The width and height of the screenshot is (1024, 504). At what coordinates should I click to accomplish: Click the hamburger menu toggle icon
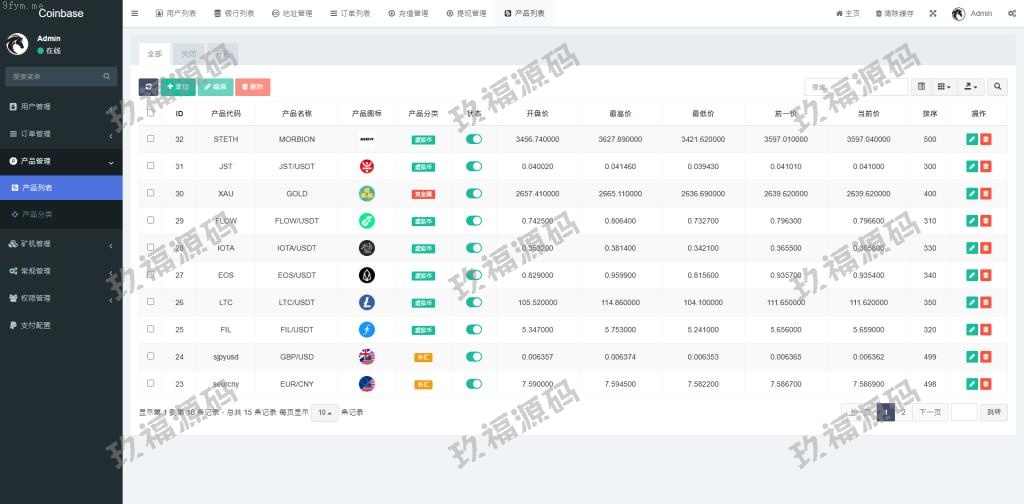pos(135,13)
